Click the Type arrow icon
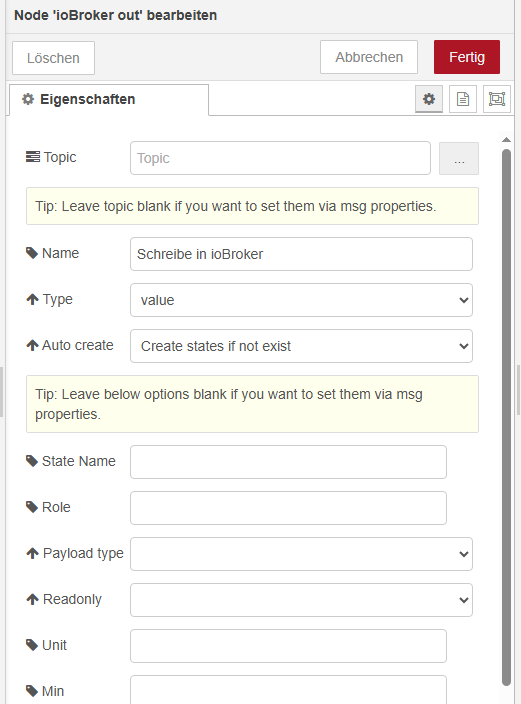This screenshot has height=704, width=521. (x=32, y=299)
